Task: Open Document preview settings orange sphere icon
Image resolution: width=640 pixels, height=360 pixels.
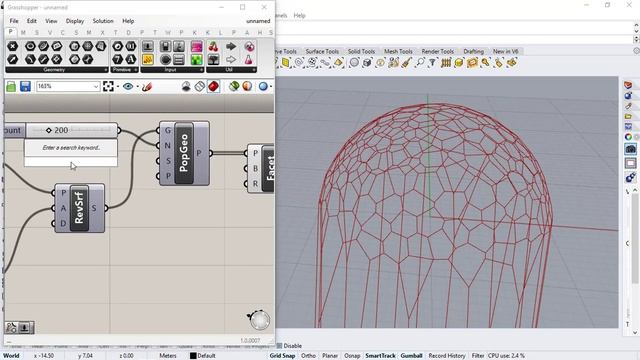Action: (247, 86)
